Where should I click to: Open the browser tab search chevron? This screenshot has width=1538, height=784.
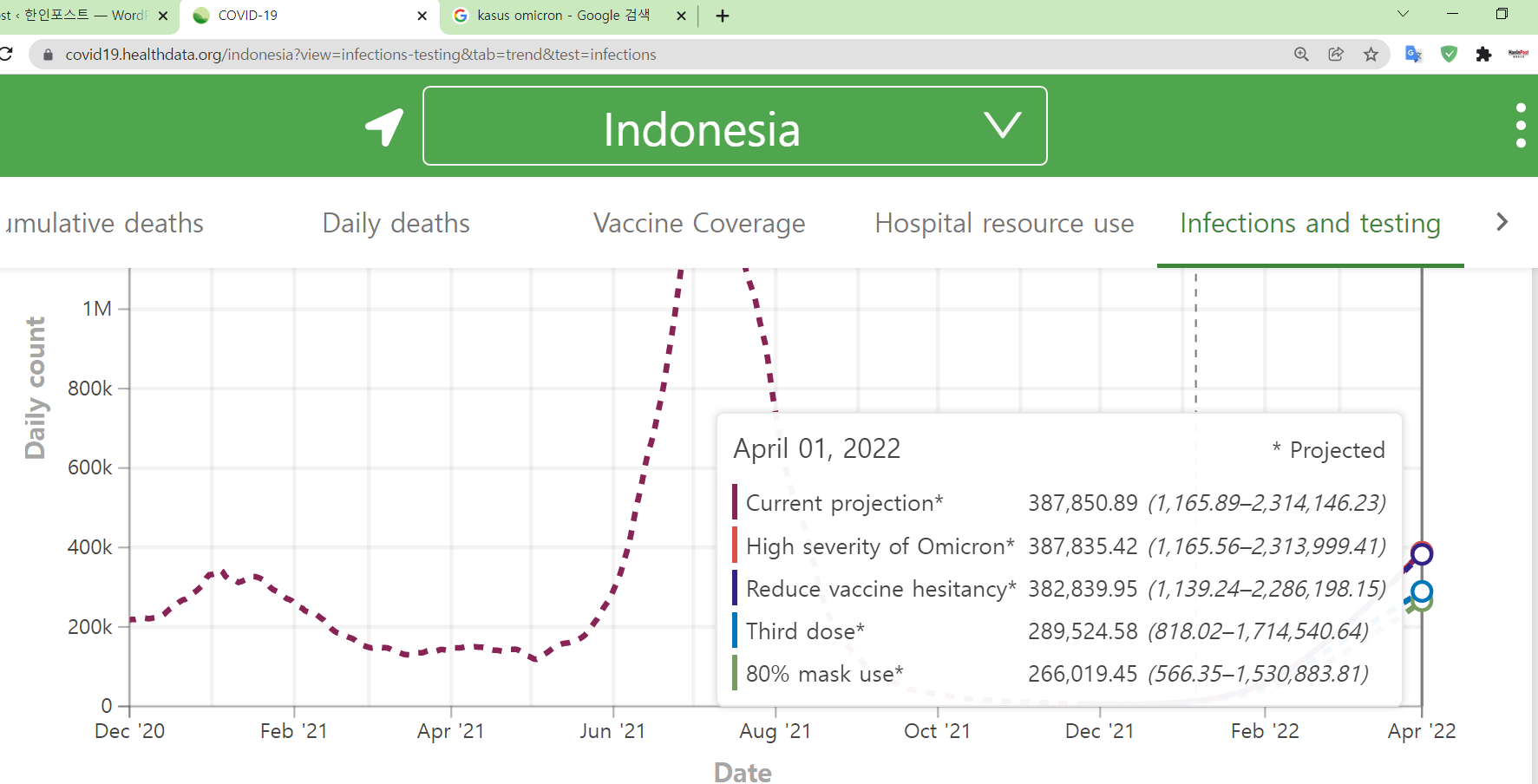tap(1403, 14)
